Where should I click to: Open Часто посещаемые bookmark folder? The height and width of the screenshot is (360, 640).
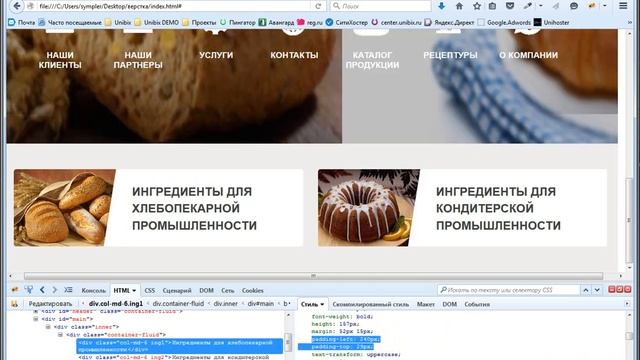70,22
